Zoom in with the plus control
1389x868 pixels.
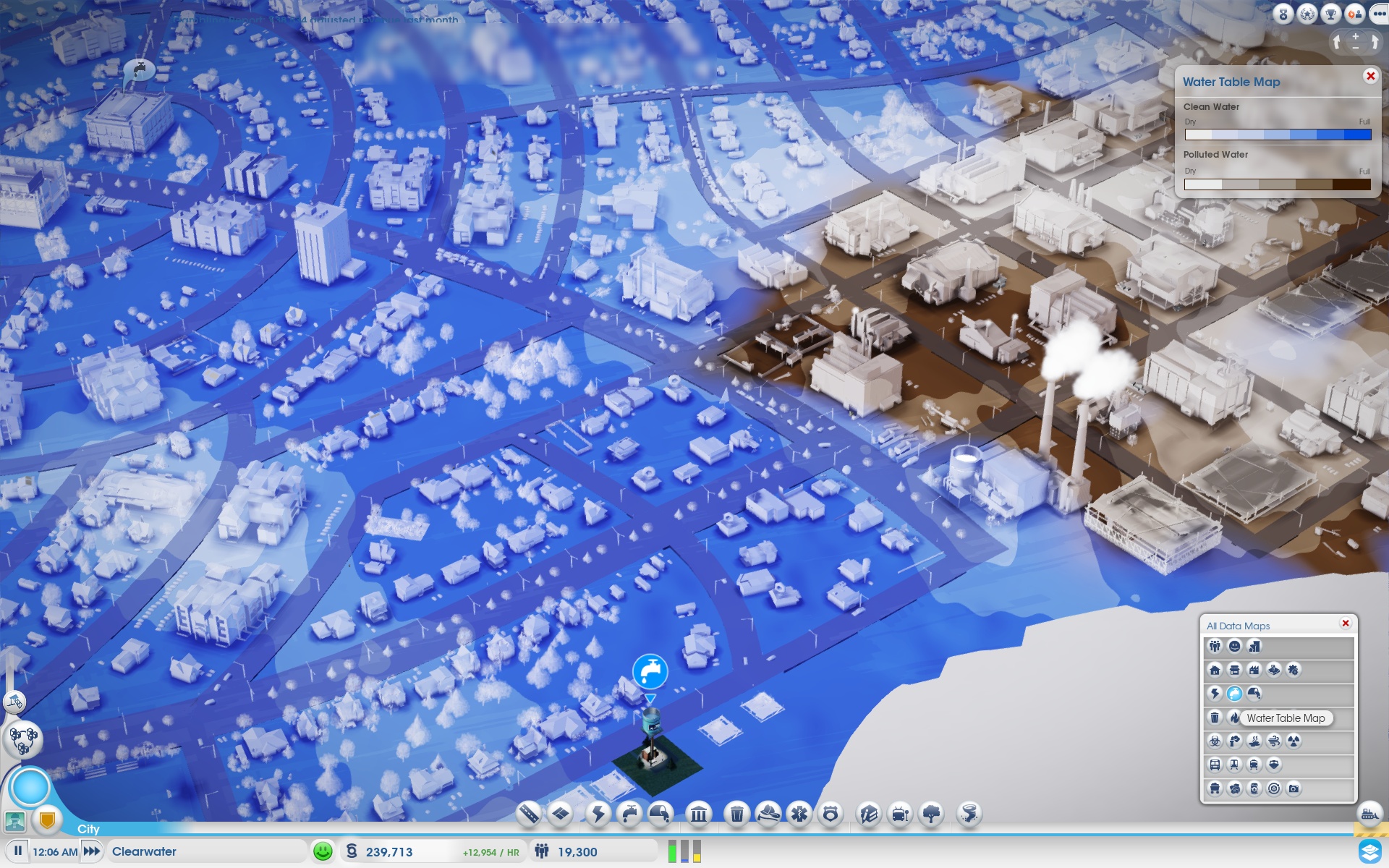tap(1356, 36)
